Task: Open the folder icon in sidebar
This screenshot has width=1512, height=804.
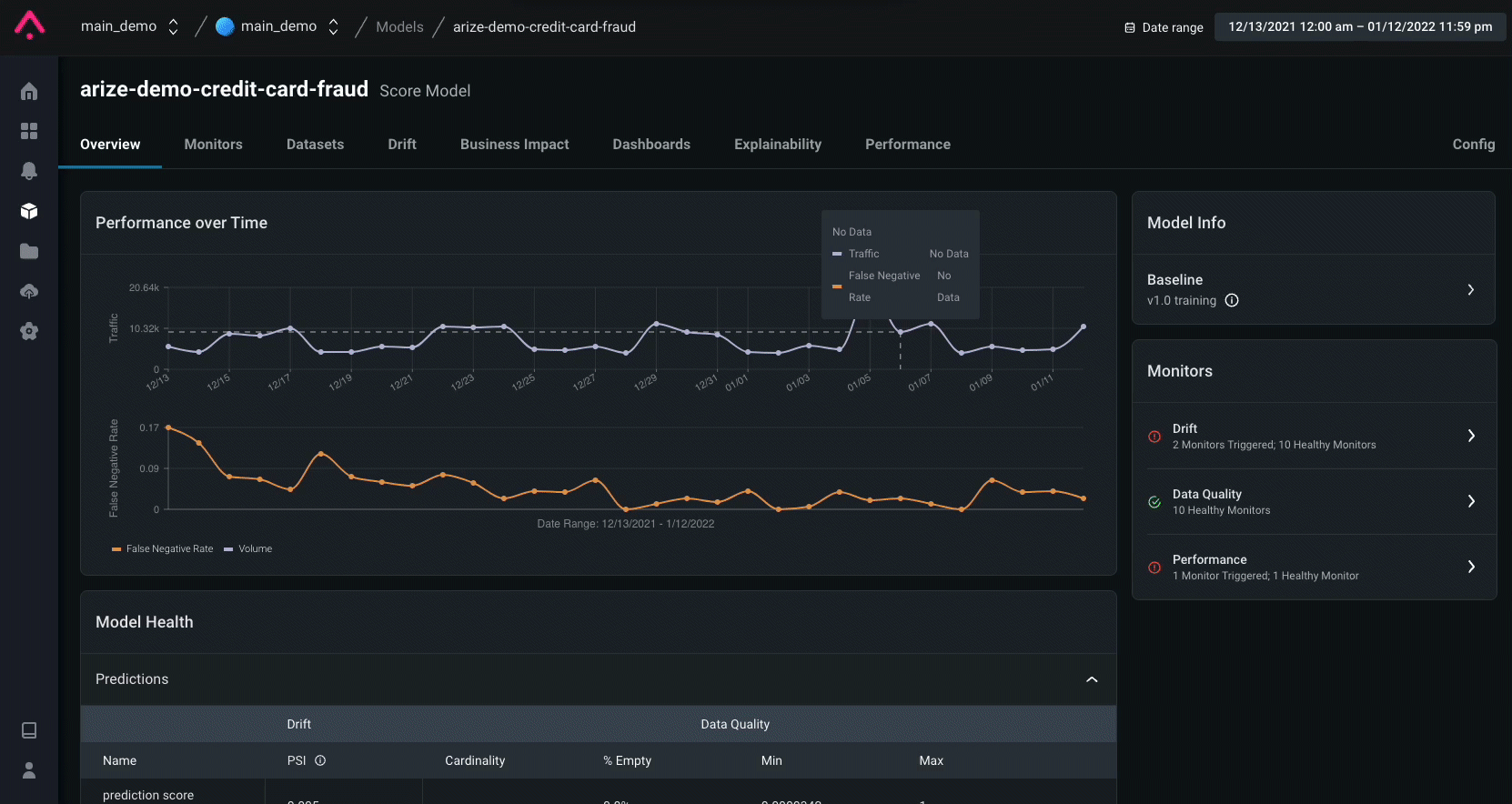Action: click(29, 251)
